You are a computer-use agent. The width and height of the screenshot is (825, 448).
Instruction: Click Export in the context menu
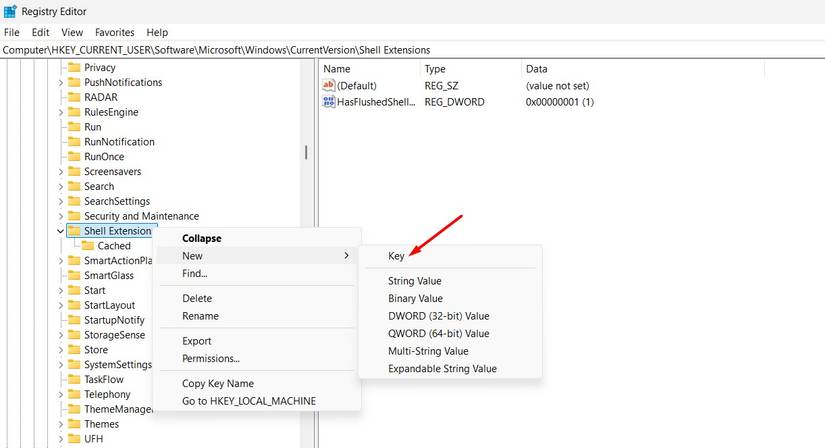(257, 341)
